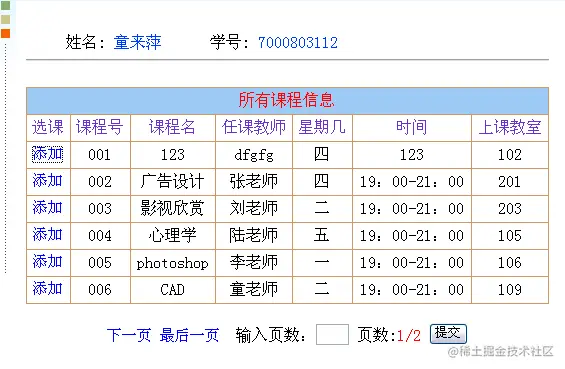Add course 002 广告设计
565x369 pixels.
[48, 181]
